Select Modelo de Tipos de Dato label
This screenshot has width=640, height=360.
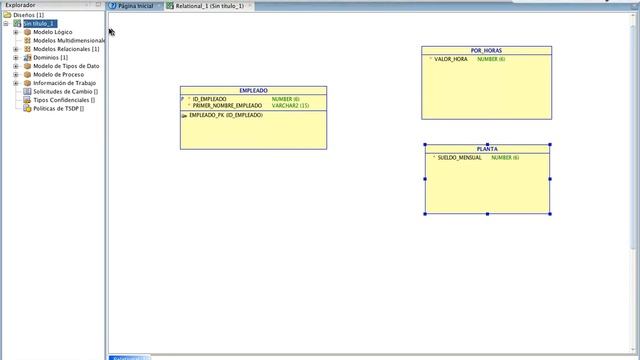pyautogui.click(x=66, y=66)
